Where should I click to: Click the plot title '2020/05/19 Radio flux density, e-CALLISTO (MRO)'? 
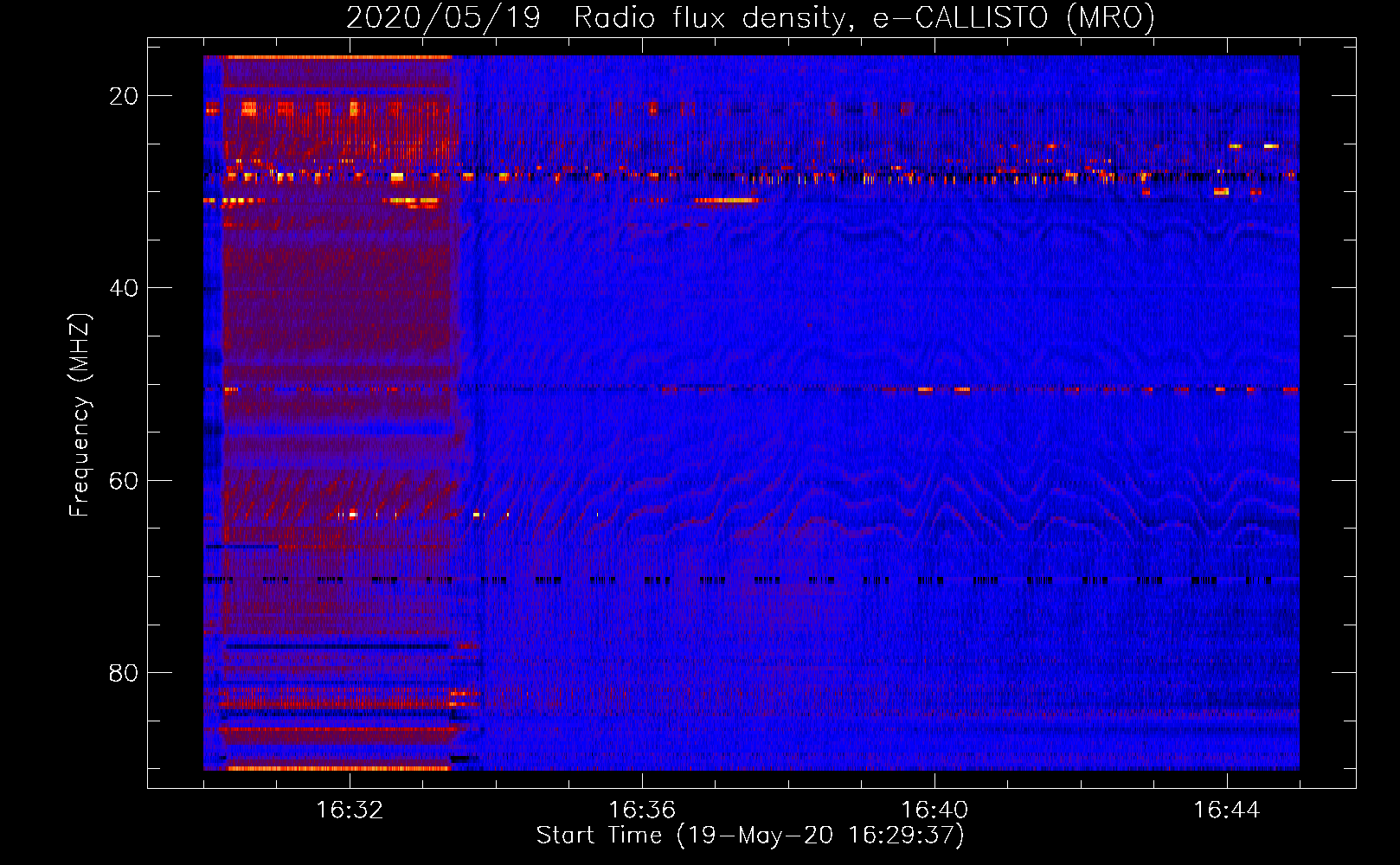point(750,17)
